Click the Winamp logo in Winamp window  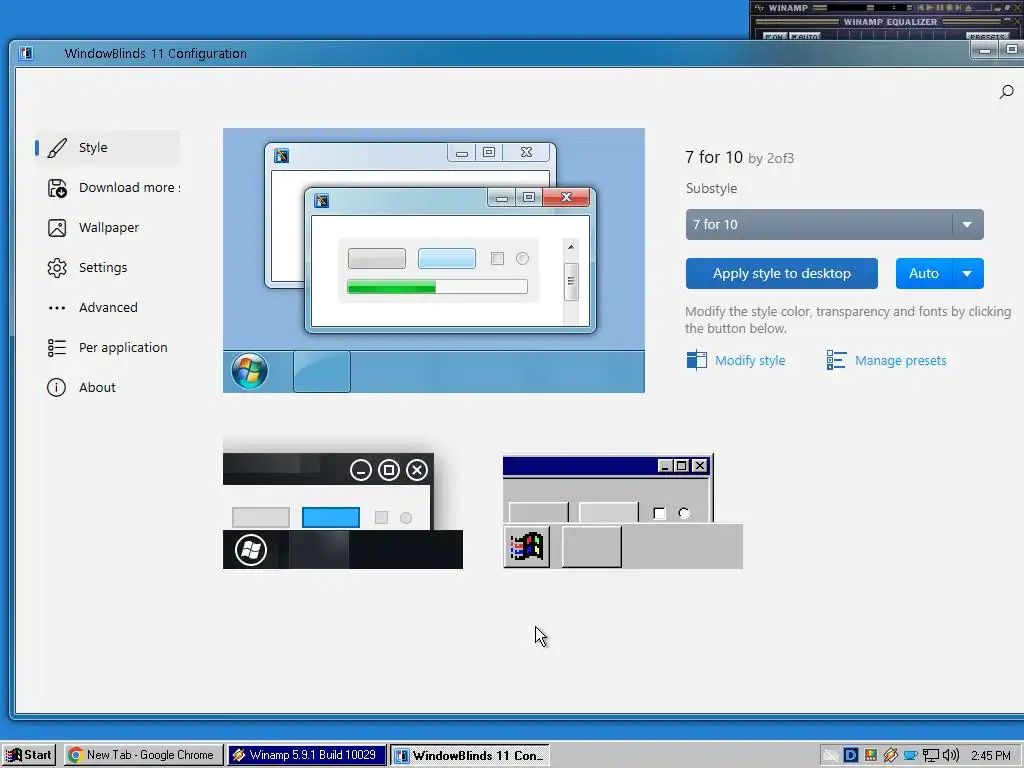coord(760,8)
